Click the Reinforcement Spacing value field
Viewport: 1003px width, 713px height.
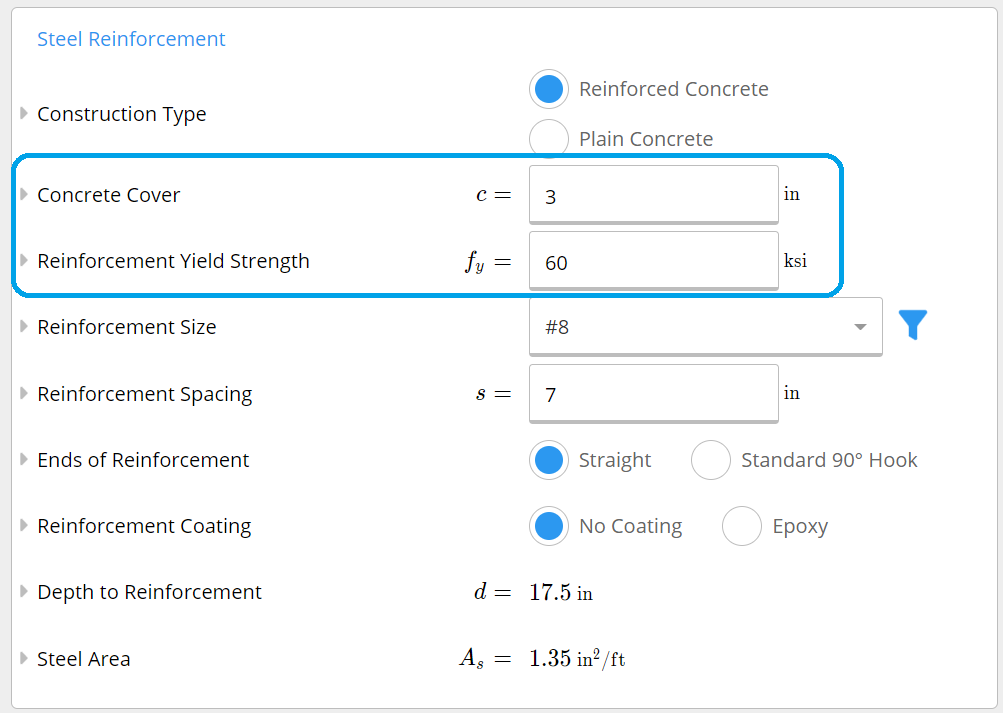[652, 393]
